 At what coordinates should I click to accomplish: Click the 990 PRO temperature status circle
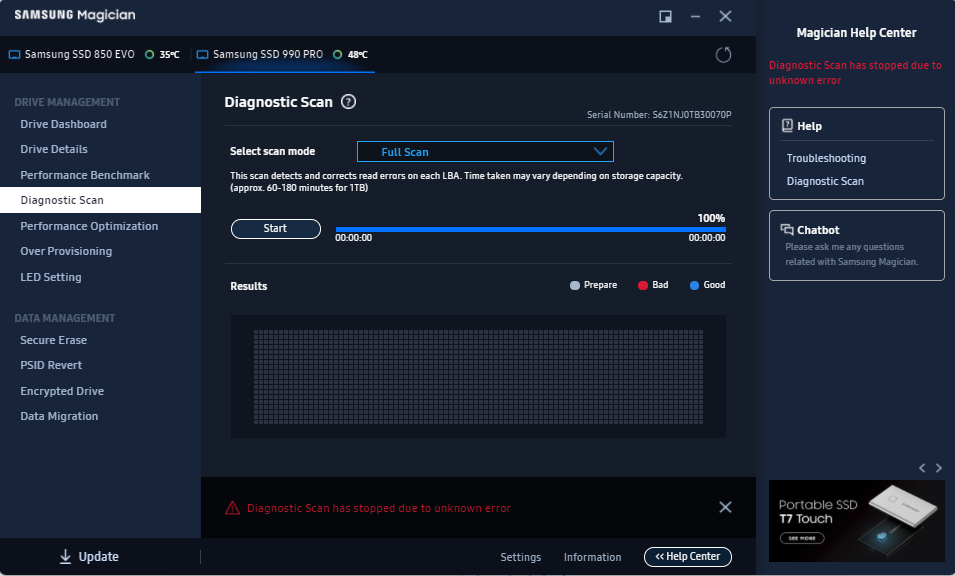click(x=337, y=55)
